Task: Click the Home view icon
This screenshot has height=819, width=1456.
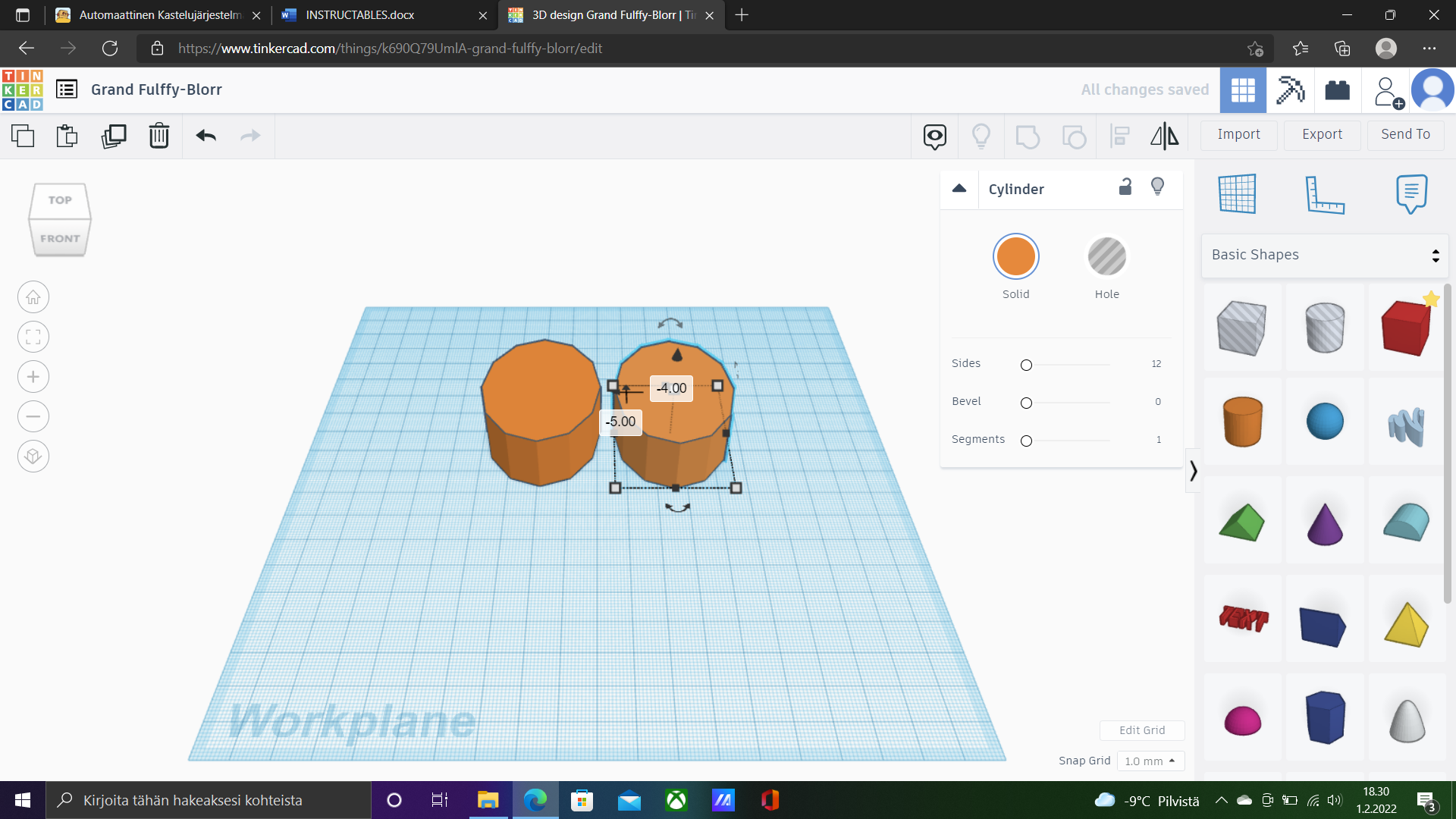Action: [33, 297]
